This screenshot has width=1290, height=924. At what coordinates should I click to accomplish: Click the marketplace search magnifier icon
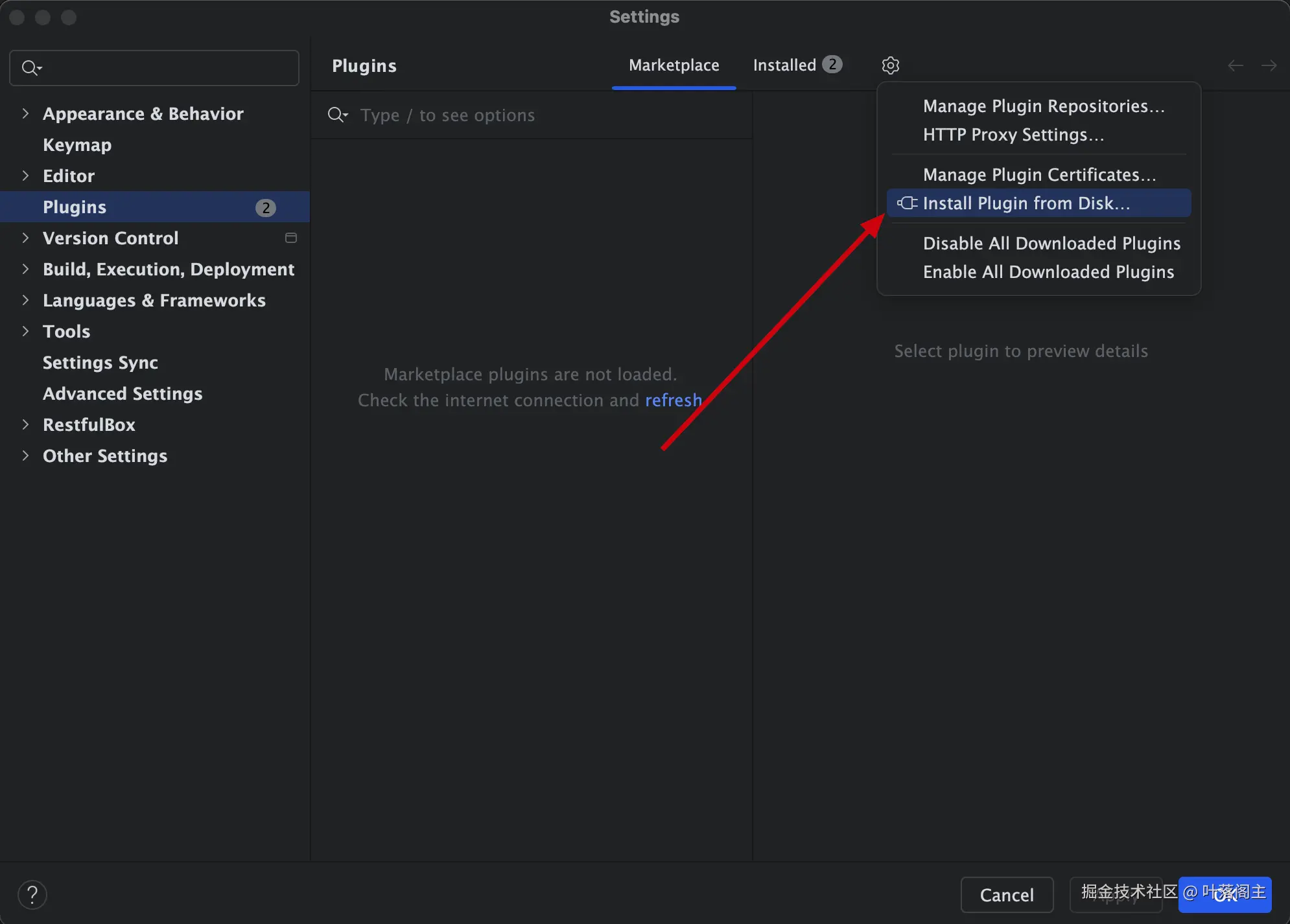(x=337, y=115)
